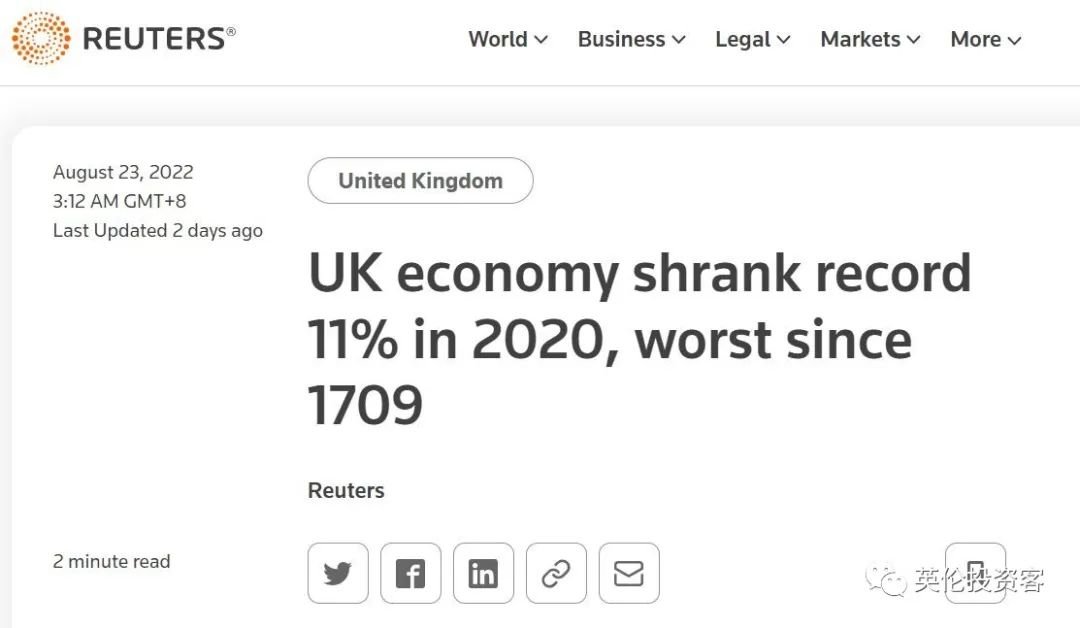1080x628 pixels.
Task: Expand the Markets dropdown chevron
Action: coord(913,40)
